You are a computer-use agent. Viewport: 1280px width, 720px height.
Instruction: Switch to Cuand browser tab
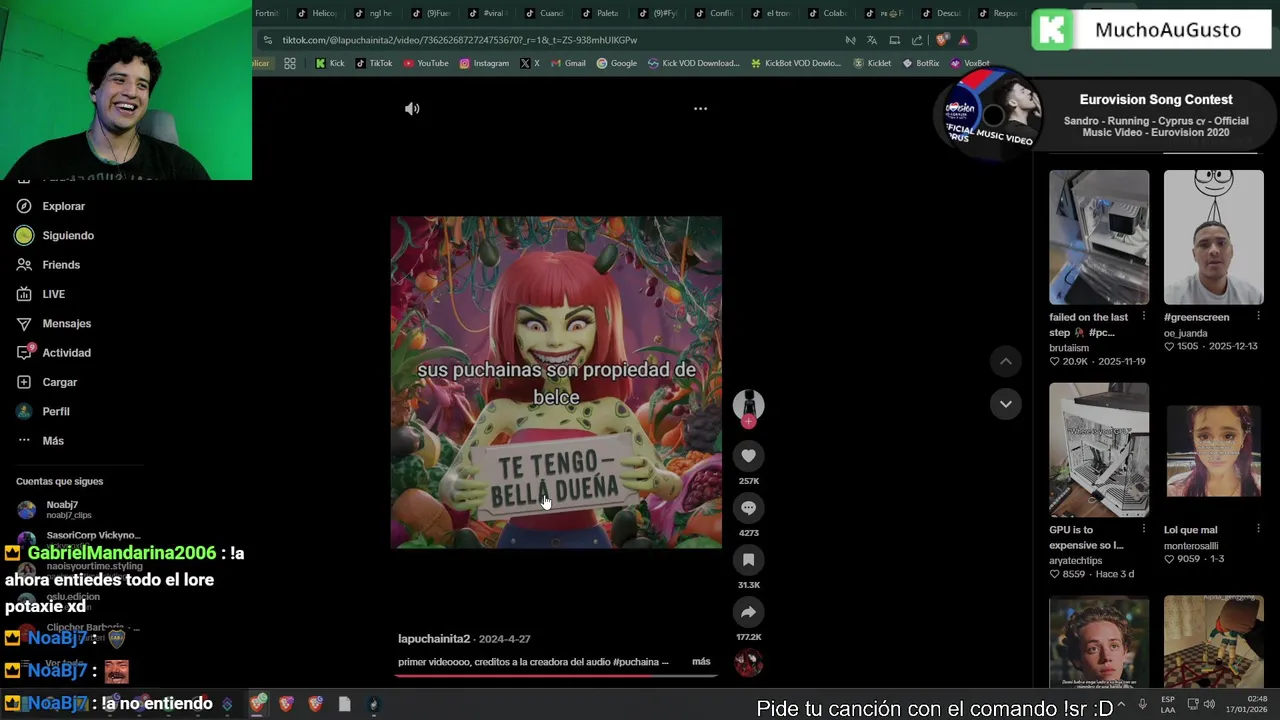pyautogui.click(x=545, y=13)
